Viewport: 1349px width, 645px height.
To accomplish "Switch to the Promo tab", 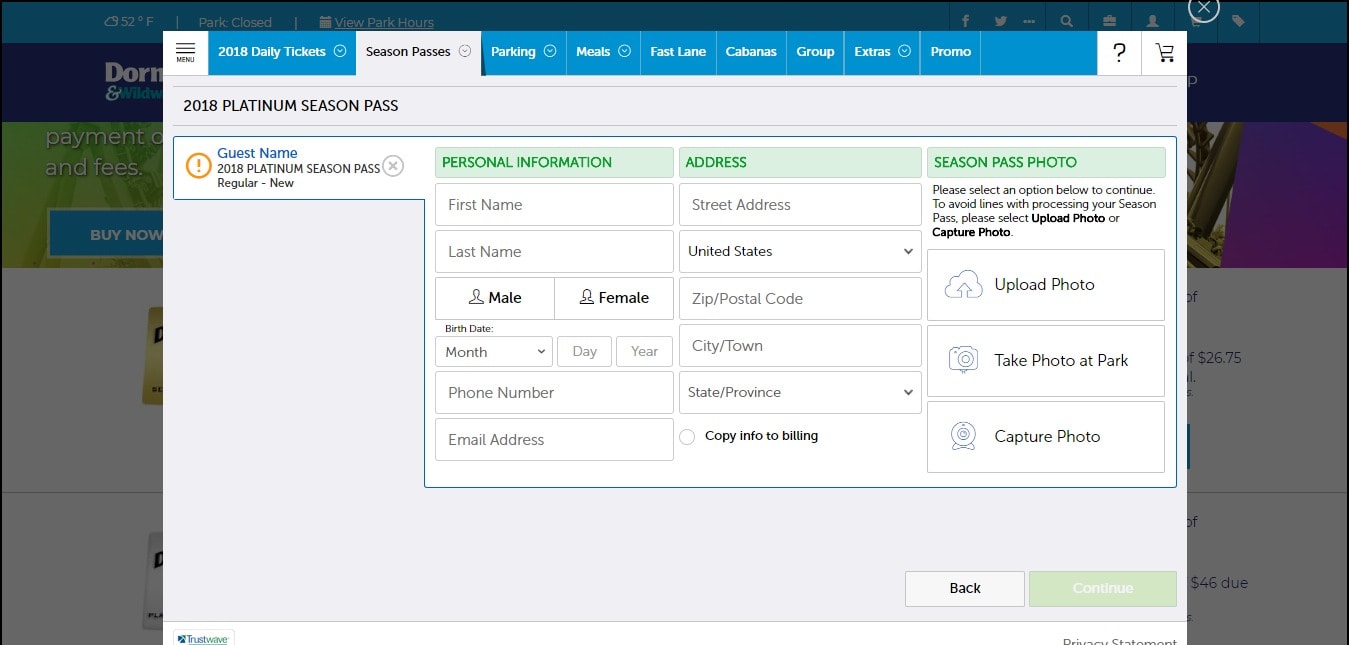I will (950, 52).
